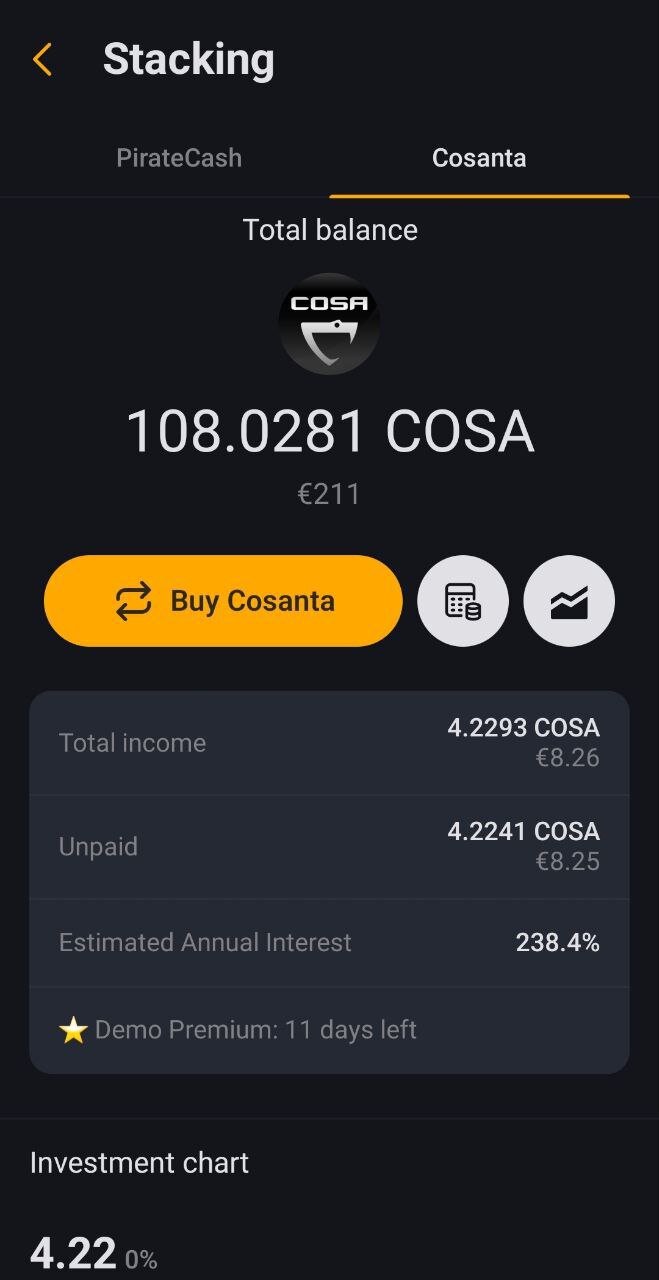Tap the swap arrows icon in Buy button
Viewport: 659px width, 1280px height.
coord(133,601)
